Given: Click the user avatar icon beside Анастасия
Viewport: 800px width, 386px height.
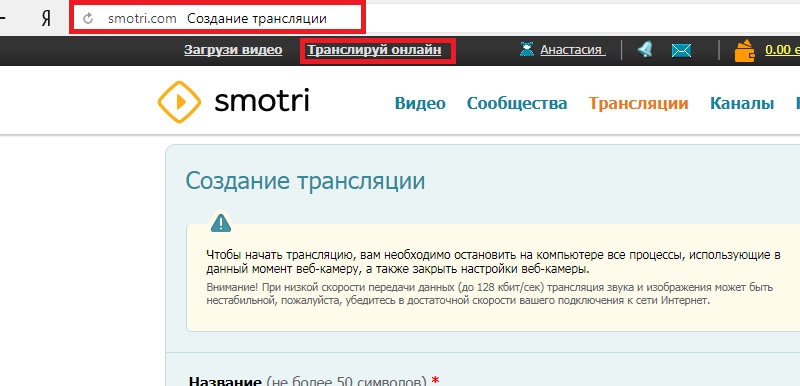Looking at the screenshot, I should coord(527,49).
